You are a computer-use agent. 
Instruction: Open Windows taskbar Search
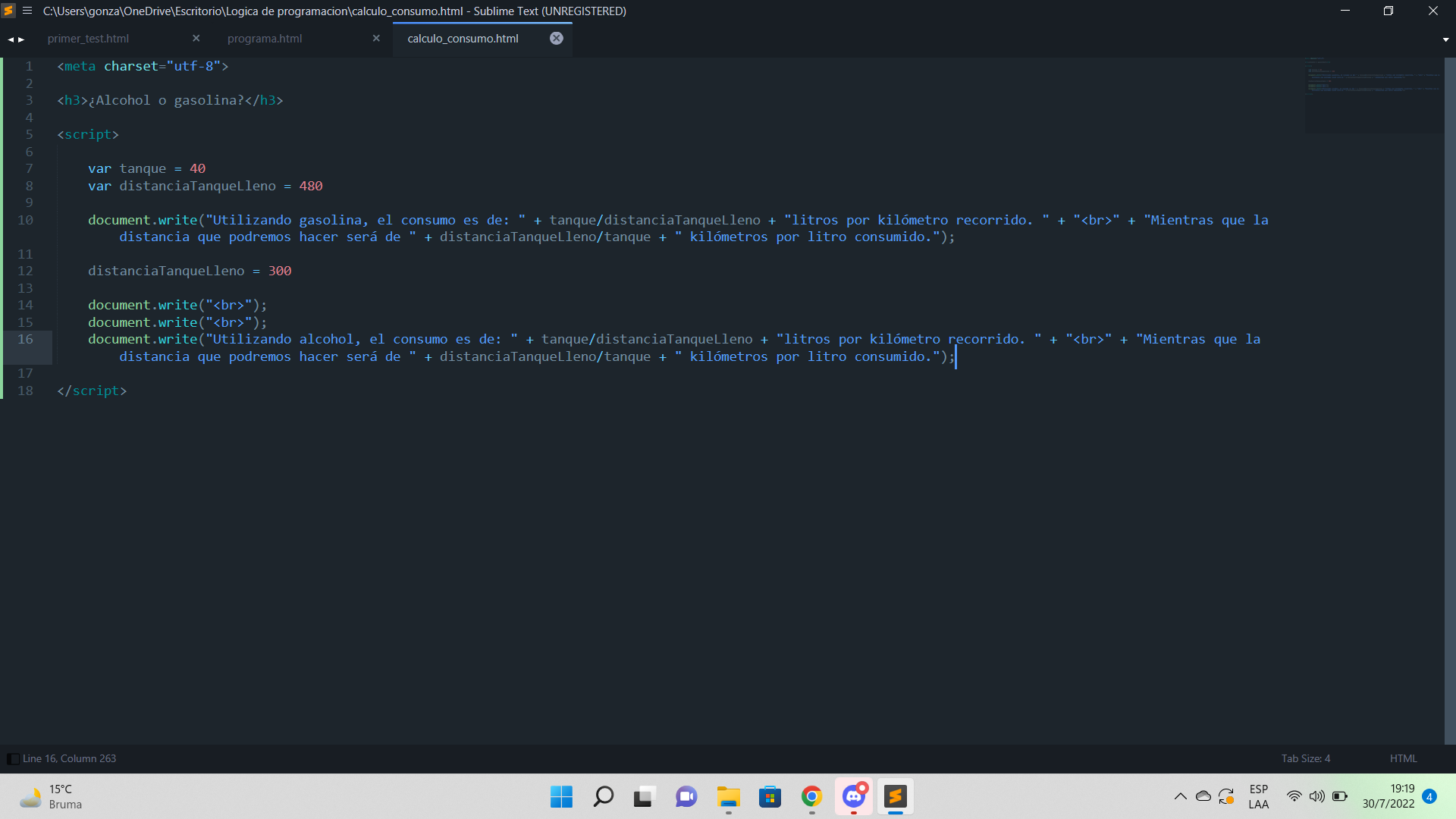(x=604, y=796)
